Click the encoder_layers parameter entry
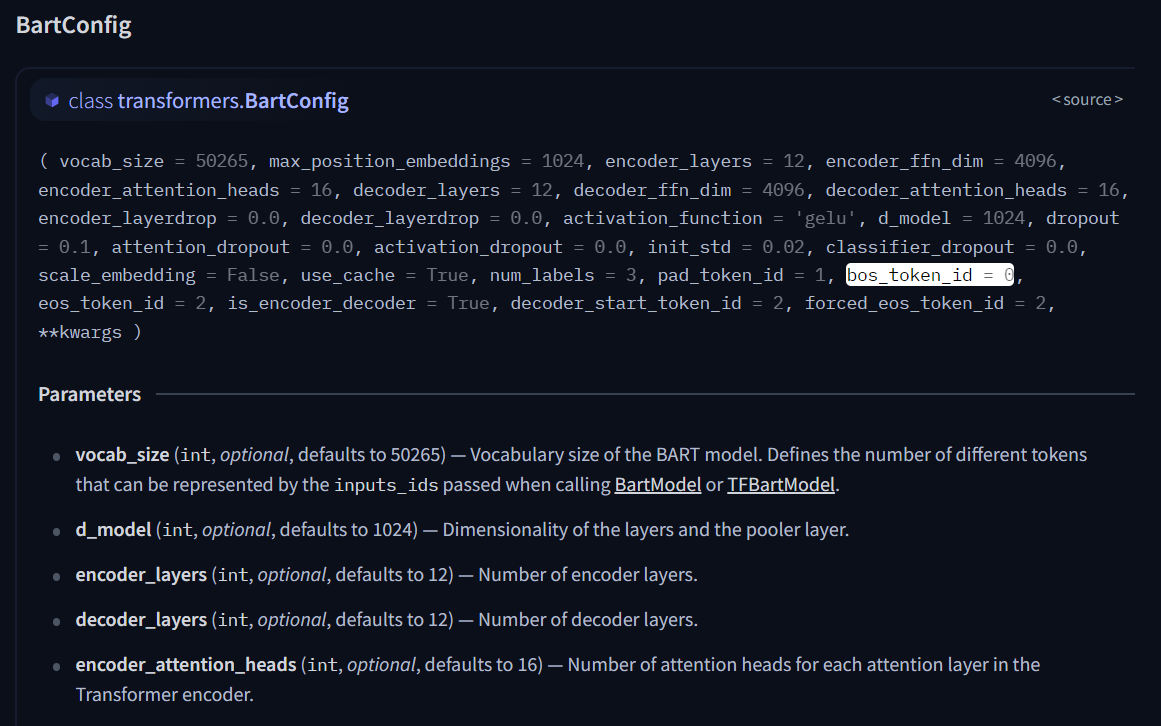 [139, 574]
